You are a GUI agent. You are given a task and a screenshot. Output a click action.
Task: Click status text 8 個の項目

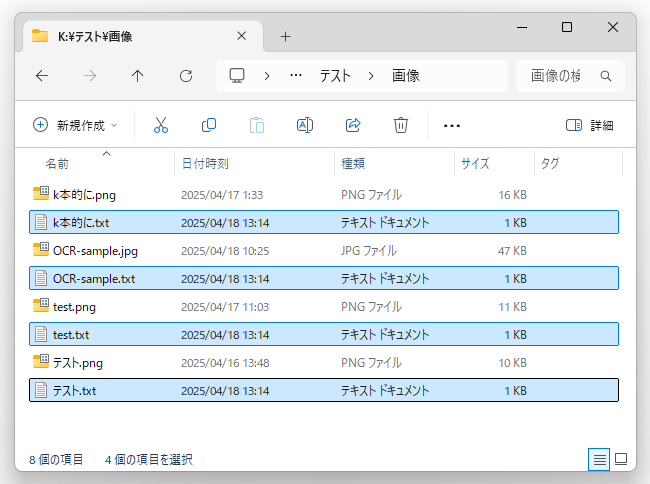tap(56, 460)
